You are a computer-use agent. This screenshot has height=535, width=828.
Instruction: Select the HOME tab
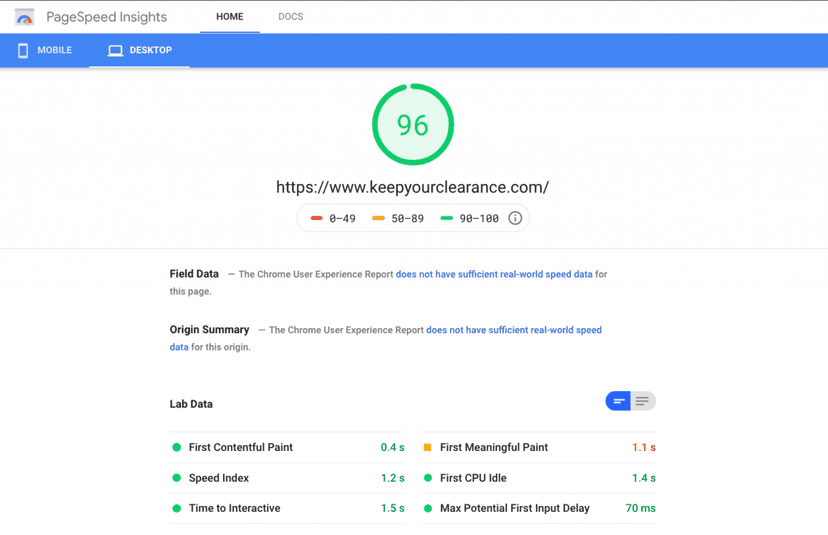tap(229, 17)
